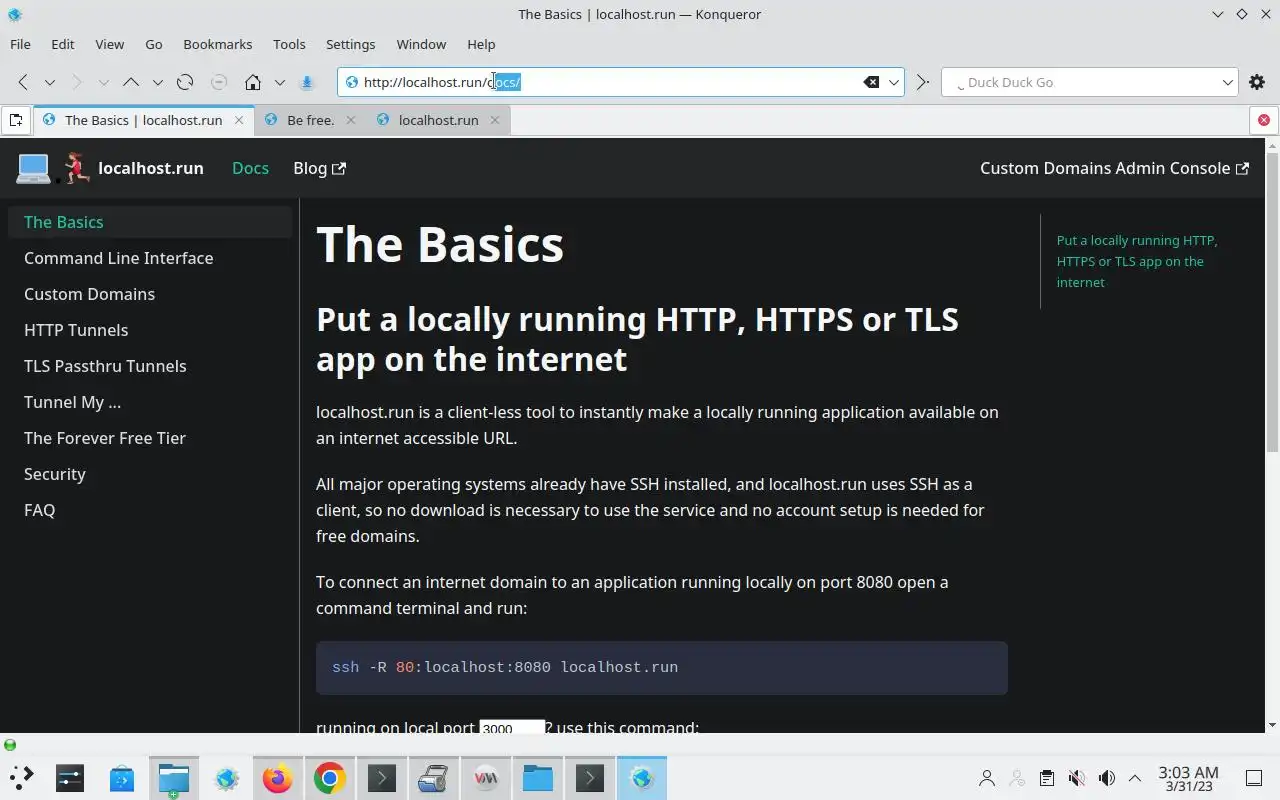The image size is (1280, 800).
Task: Open the search engine suggestions dropdown
Action: [1227, 82]
